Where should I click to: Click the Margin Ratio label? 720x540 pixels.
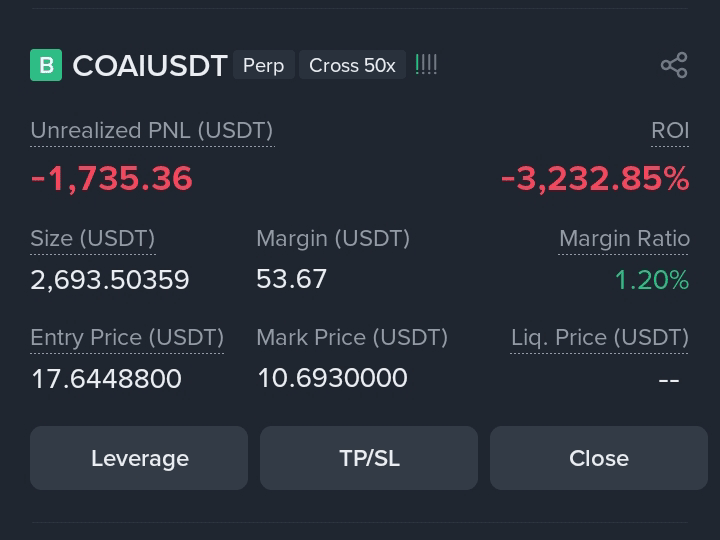(624, 239)
